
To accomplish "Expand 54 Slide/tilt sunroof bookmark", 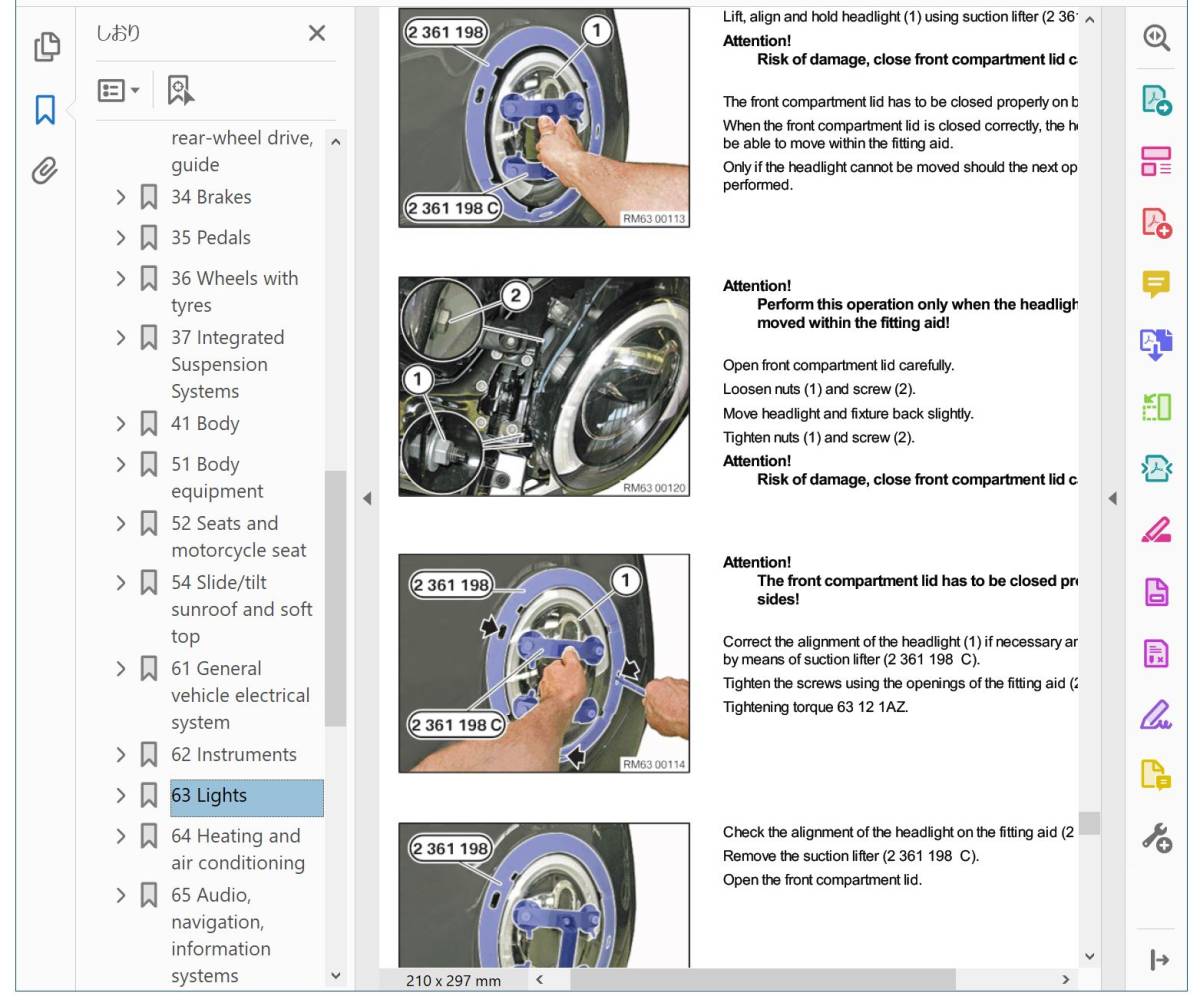I will (x=121, y=583).
